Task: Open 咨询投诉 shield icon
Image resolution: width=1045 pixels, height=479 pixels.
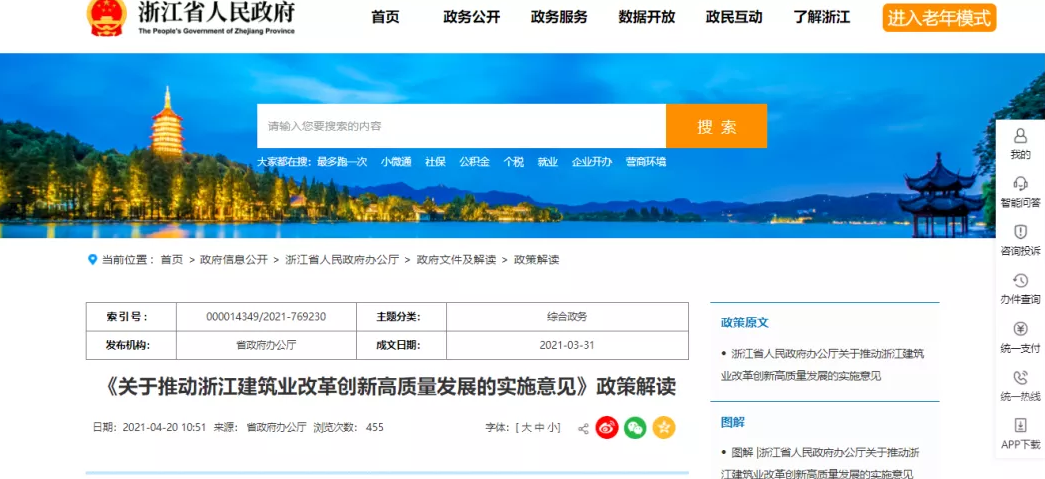Action: [1020, 232]
